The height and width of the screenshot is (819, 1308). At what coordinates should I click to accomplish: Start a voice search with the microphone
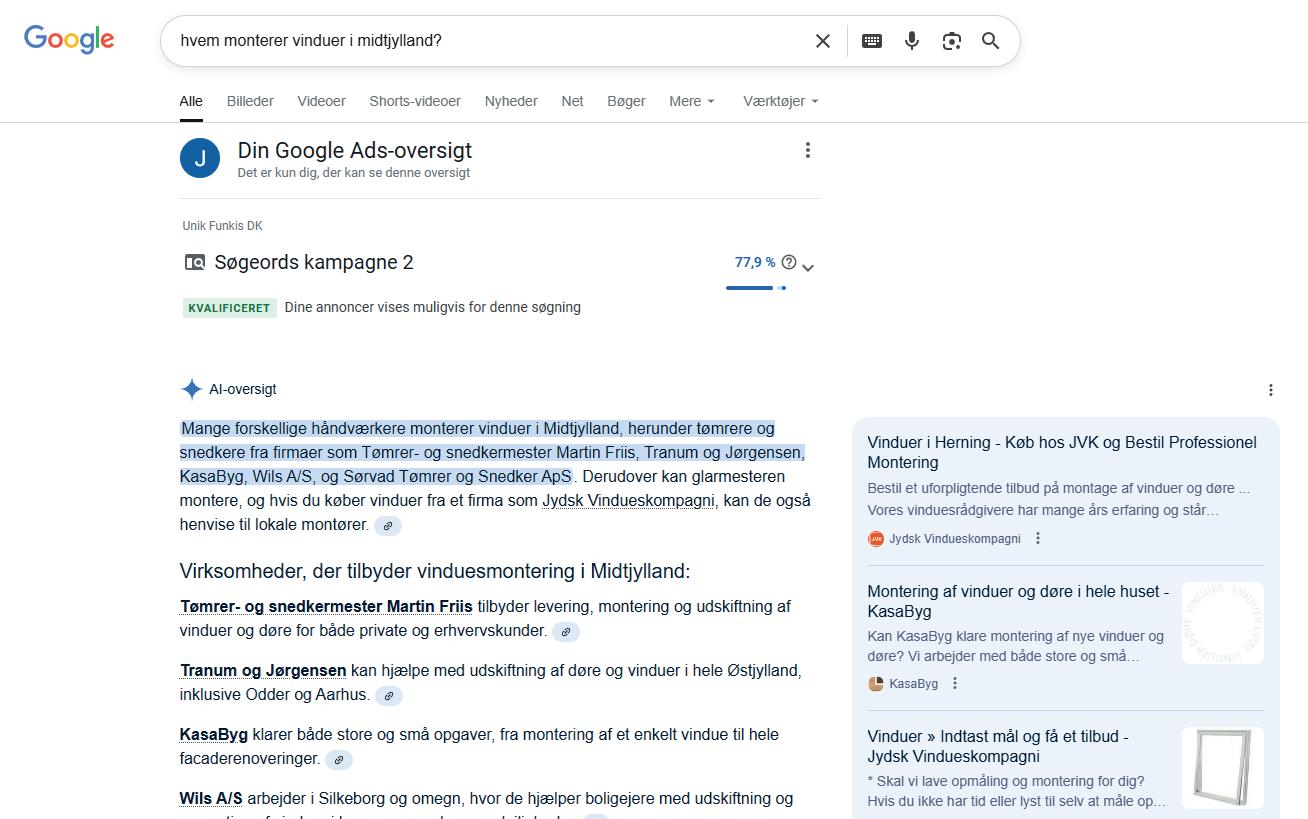coord(912,41)
